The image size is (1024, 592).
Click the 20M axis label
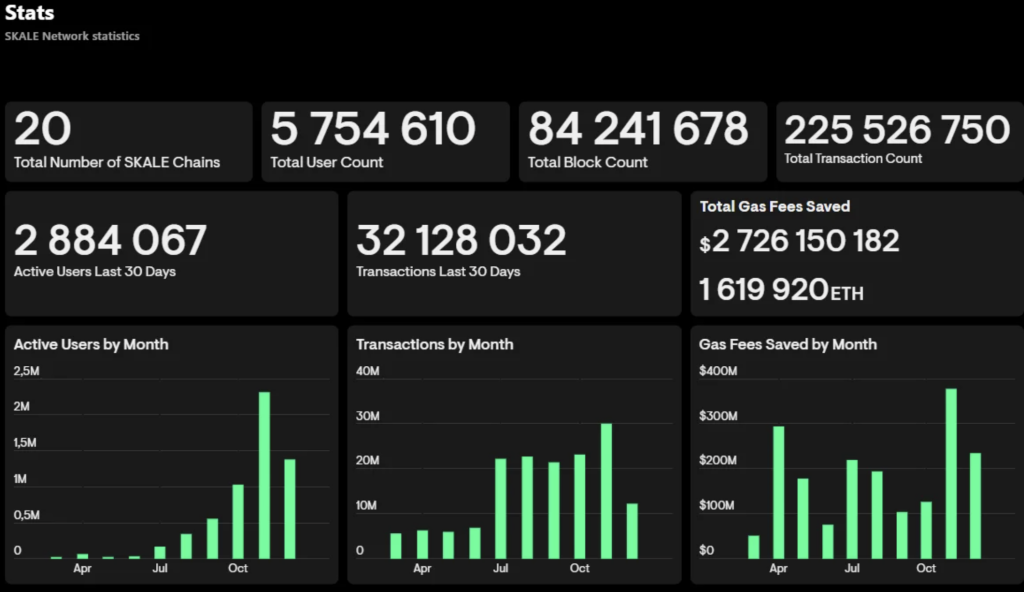[368, 461]
